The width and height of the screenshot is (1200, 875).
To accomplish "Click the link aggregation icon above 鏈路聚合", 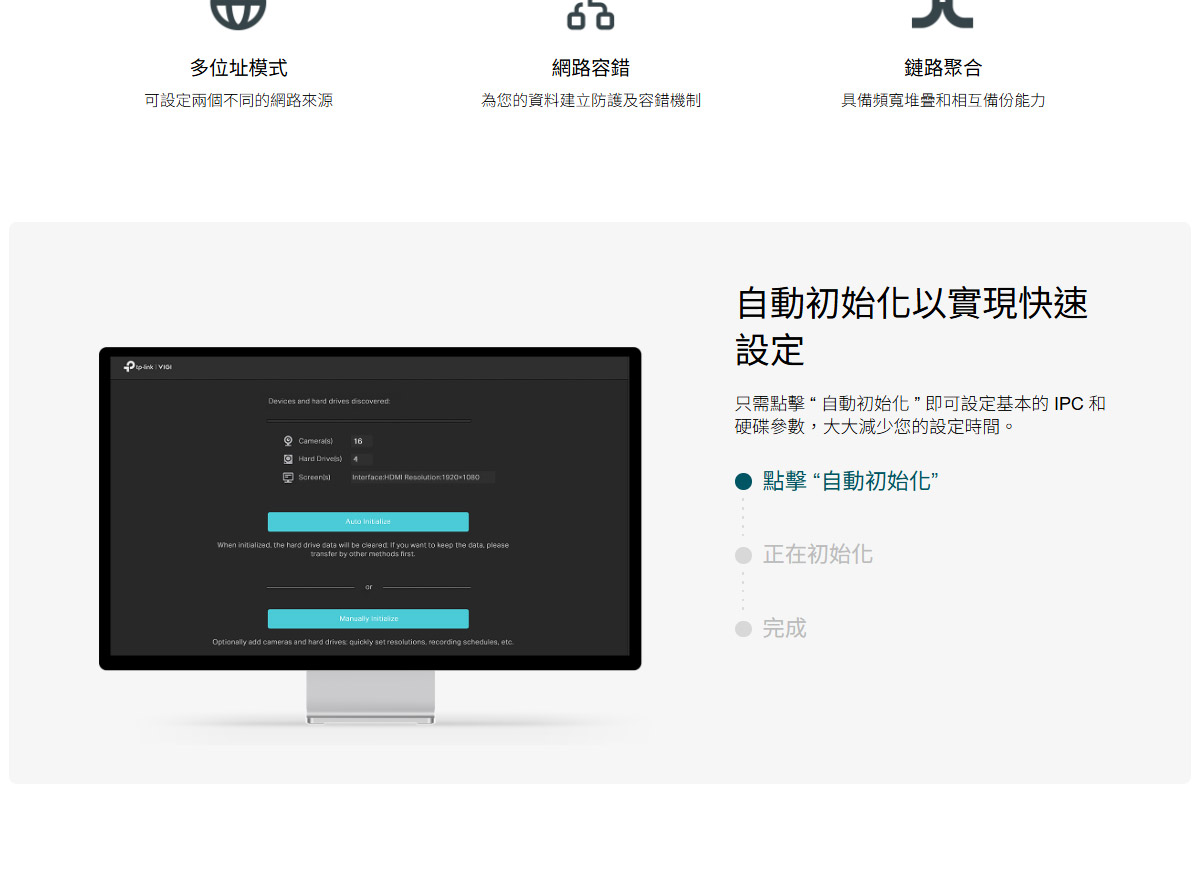I will (x=942, y=12).
